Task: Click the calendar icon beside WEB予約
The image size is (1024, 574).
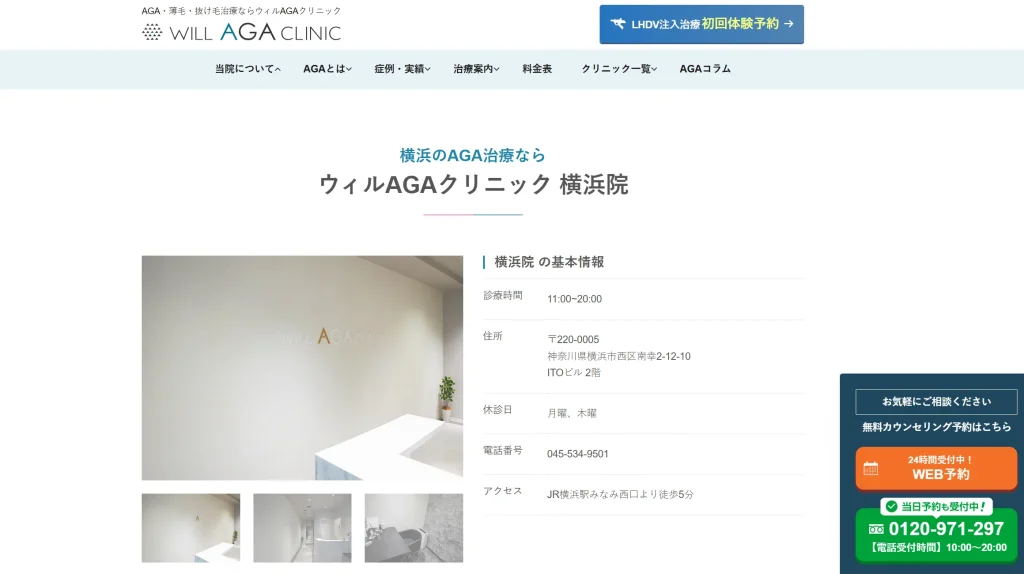Action: click(871, 468)
